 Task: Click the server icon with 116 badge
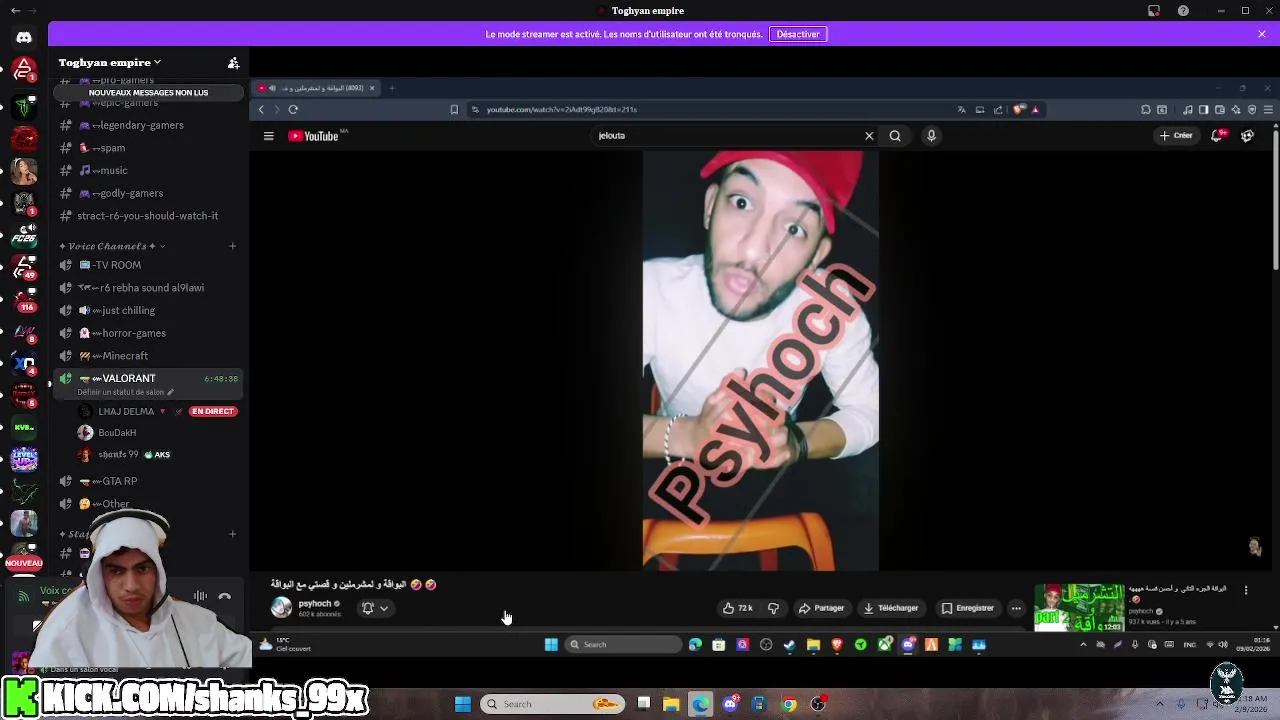24,297
